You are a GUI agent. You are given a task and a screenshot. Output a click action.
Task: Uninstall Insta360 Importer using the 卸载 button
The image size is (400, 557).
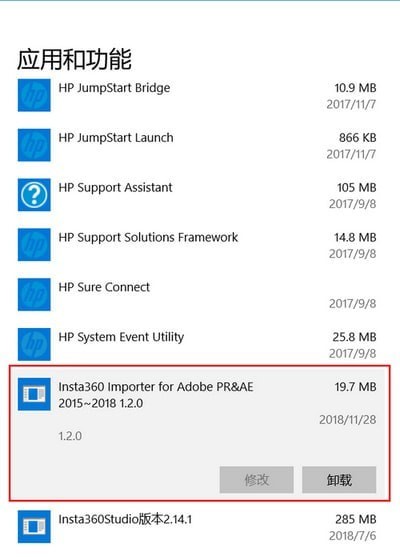pyautogui.click(x=339, y=480)
